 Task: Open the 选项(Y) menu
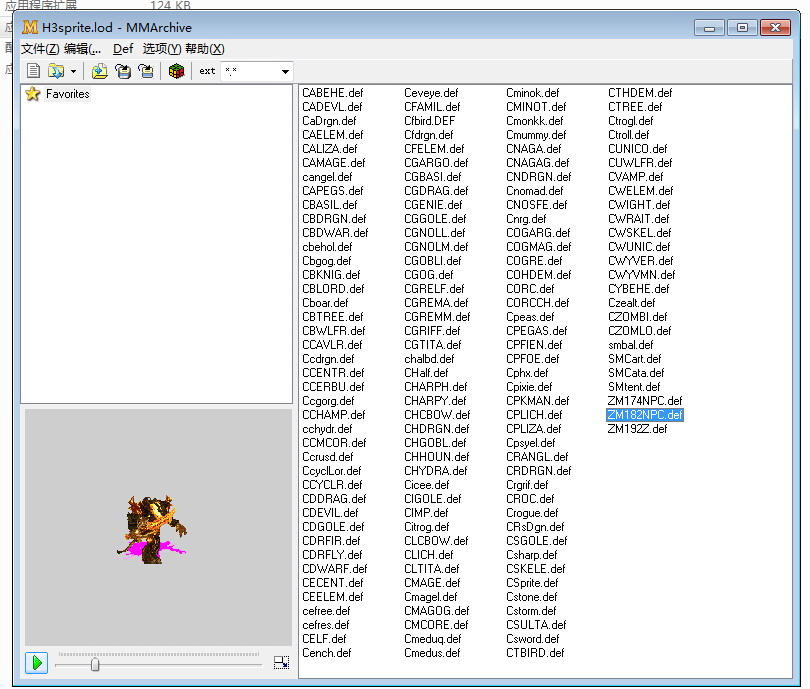[x=162, y=49]
